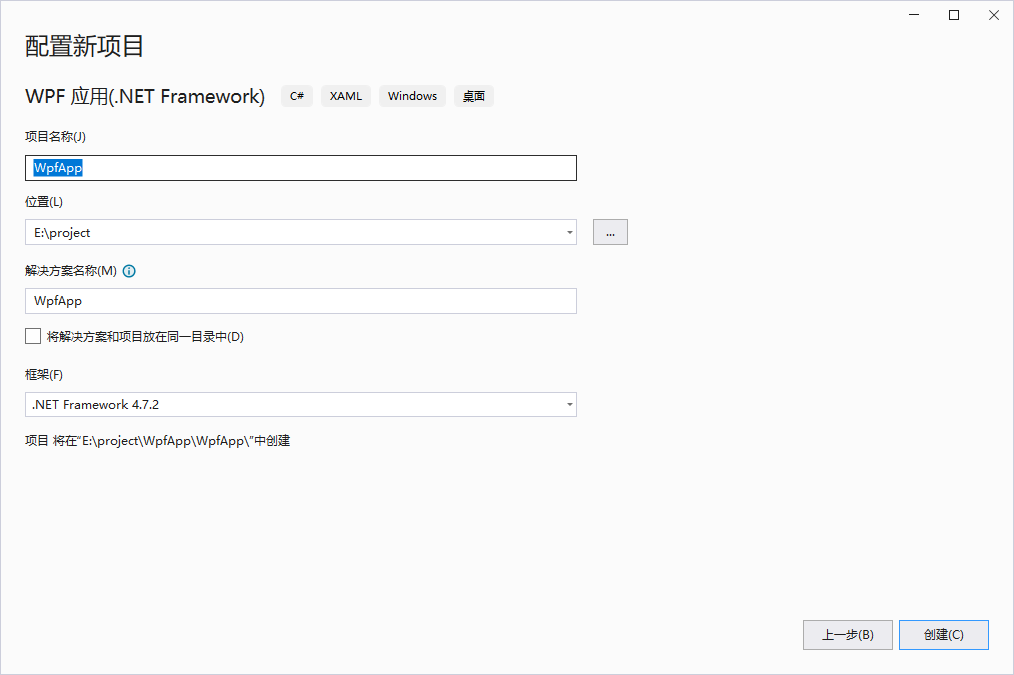Click the C# language tag

pyautogui.click(x=297, y=96)
